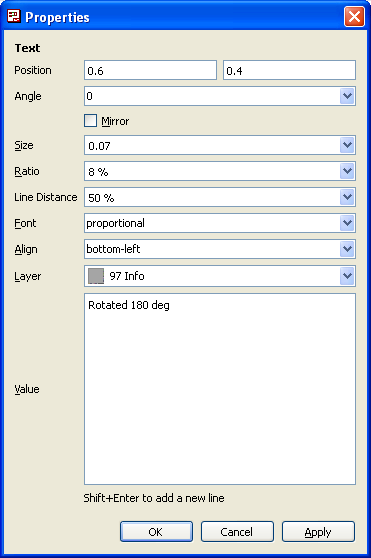Close the Properties dialog with the X button
The width and height of the screenshot is (371, 558).
pyautogui.click(x=354, y=16)
